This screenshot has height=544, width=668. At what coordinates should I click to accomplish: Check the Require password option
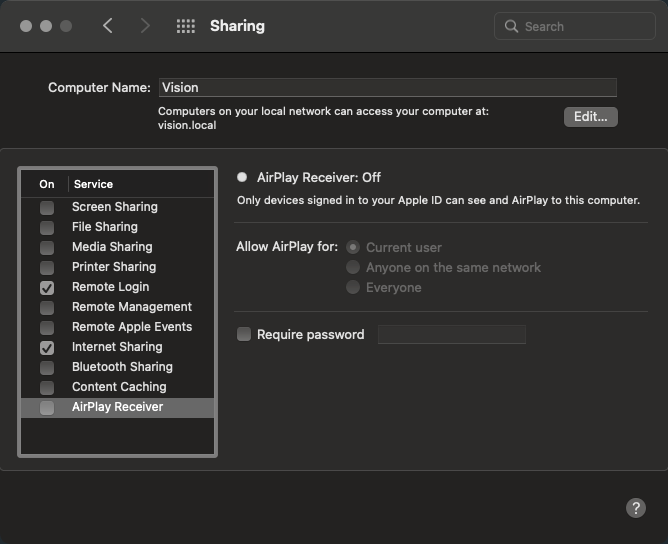[x=244, y=335]
